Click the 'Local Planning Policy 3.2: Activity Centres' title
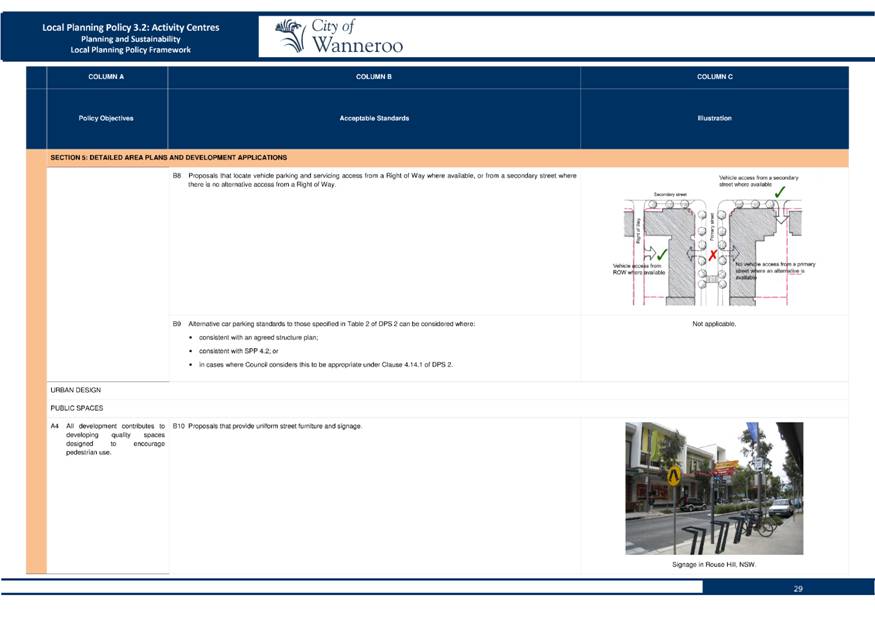The height and width of the screenshot is (619, 875). 131,27
